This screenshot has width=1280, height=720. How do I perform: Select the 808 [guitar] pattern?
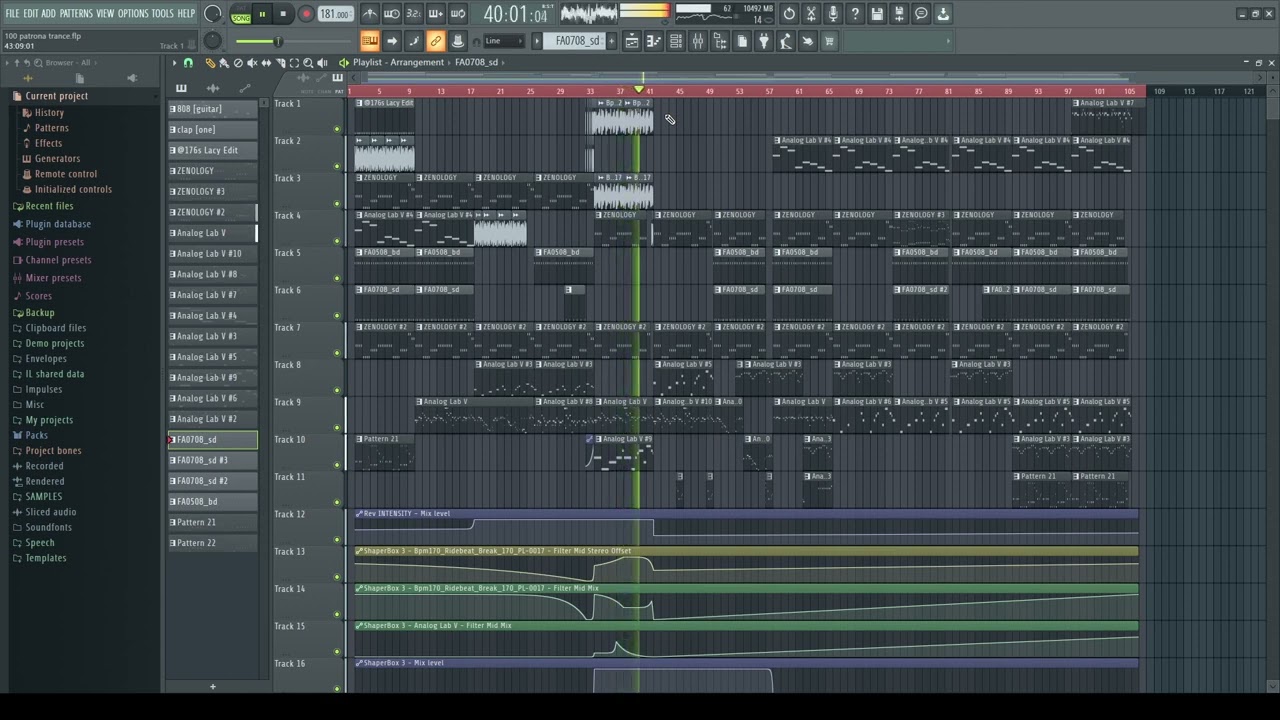coord(212,109)
